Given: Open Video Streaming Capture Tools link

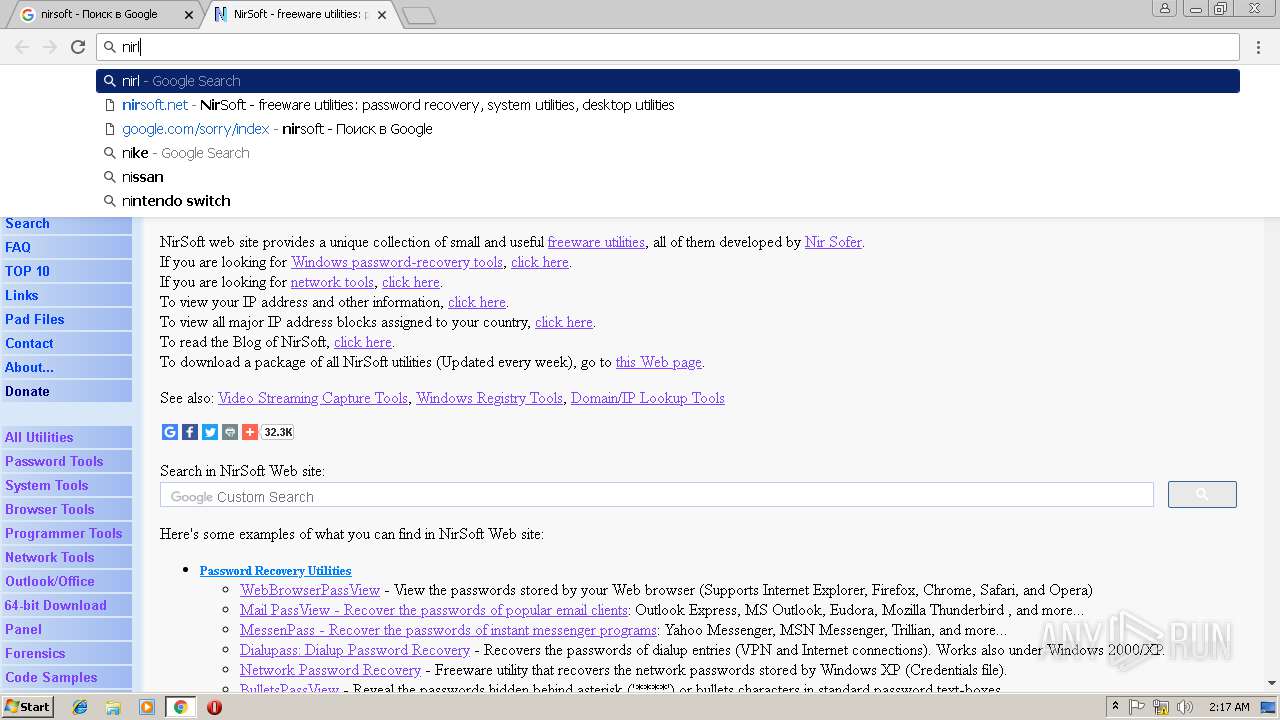Looking at the screenshot, I should tap(313, 398).
